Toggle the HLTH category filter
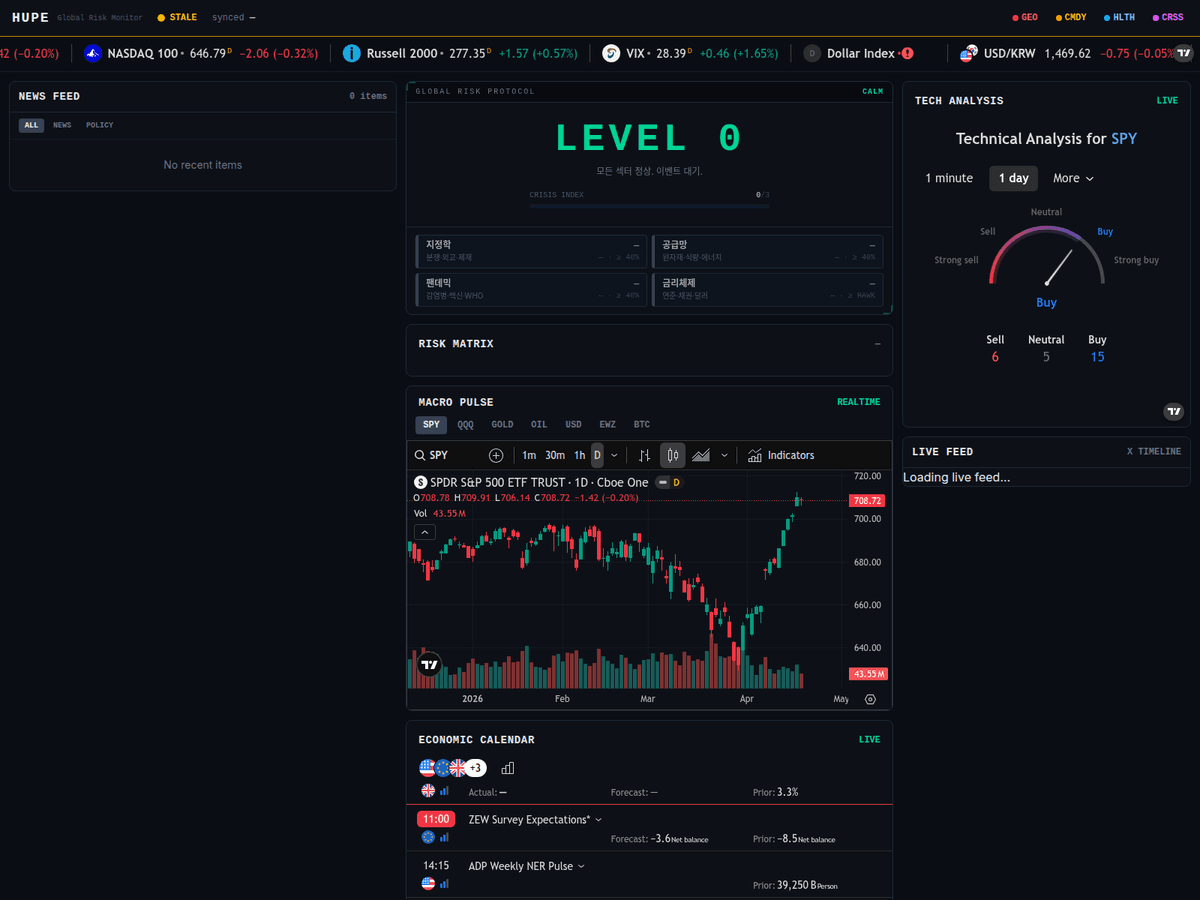This screenshot has width=1200, height=900. click(1119, 17)
